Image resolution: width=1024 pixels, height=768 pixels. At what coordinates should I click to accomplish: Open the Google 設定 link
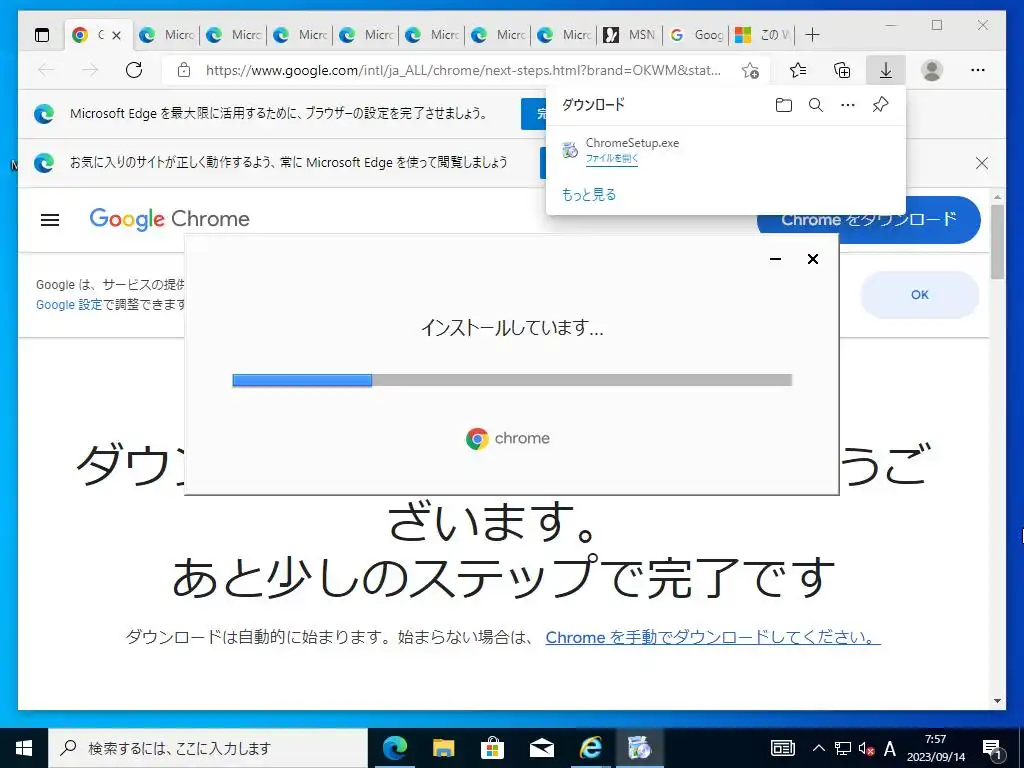click(x=69, y=305)
